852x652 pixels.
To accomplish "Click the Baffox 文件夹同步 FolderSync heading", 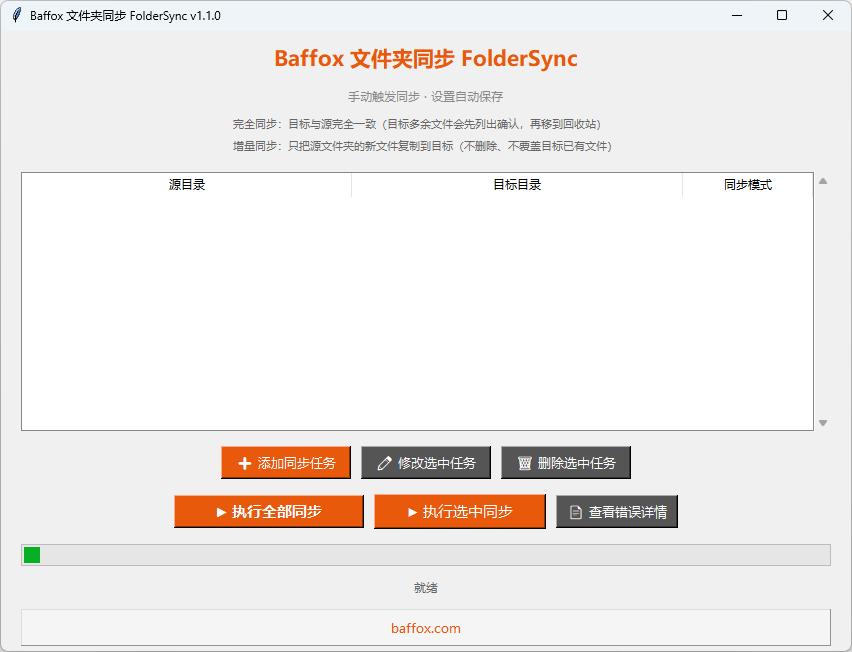I will coord(426,59).
